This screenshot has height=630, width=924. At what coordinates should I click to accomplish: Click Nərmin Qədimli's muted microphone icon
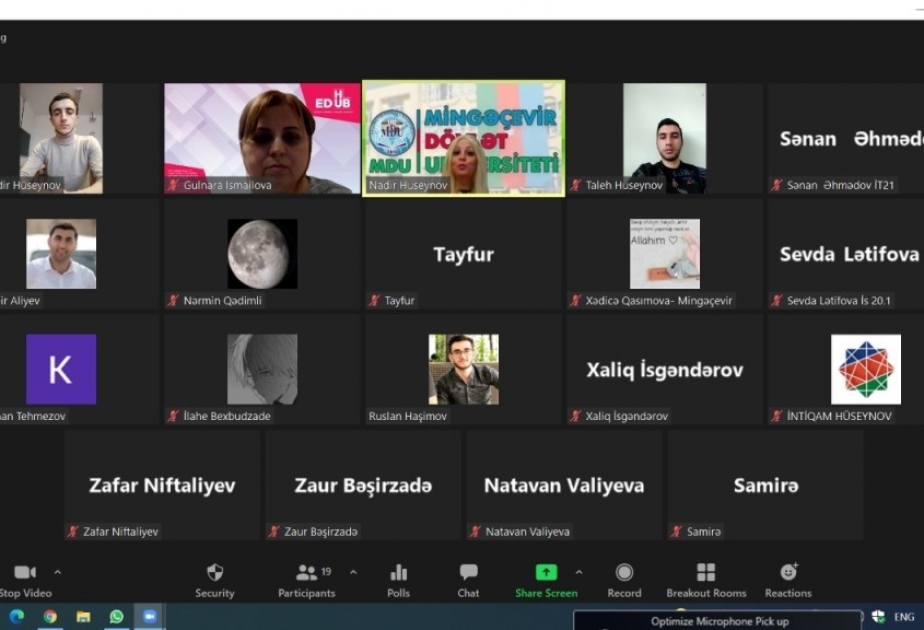pos(173,301)
